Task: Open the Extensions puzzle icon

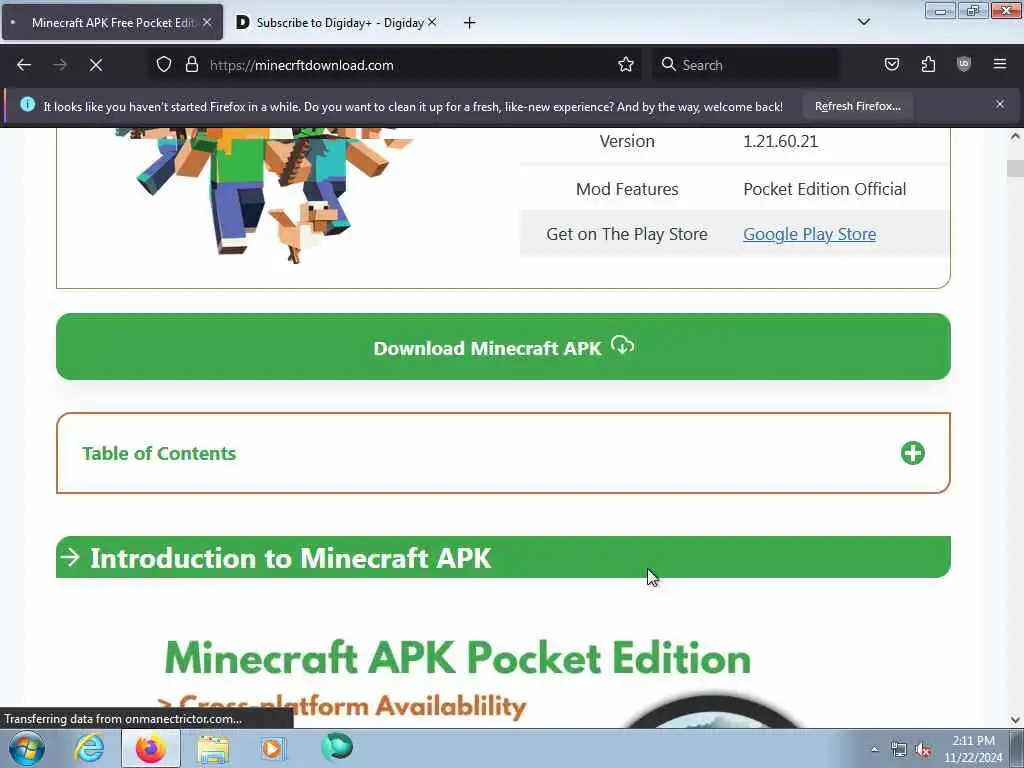Action: (x=928, y=65)
